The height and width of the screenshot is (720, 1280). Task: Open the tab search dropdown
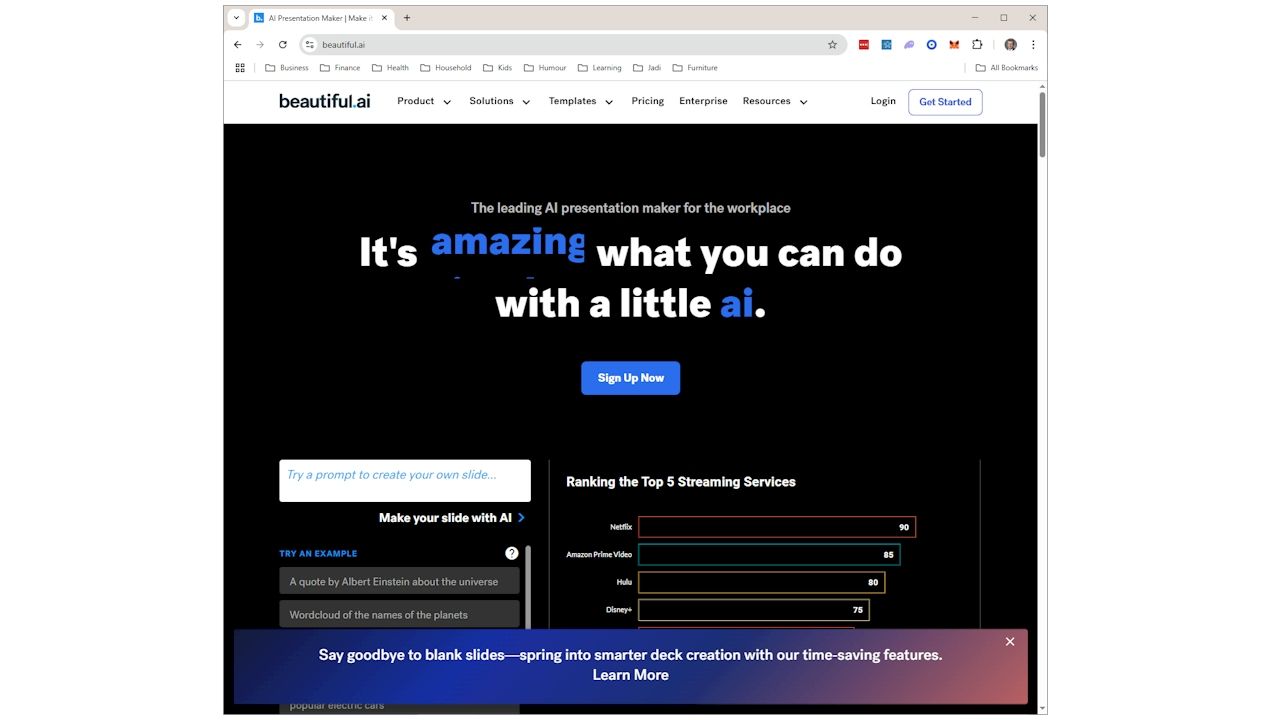[x=236, y=18]
